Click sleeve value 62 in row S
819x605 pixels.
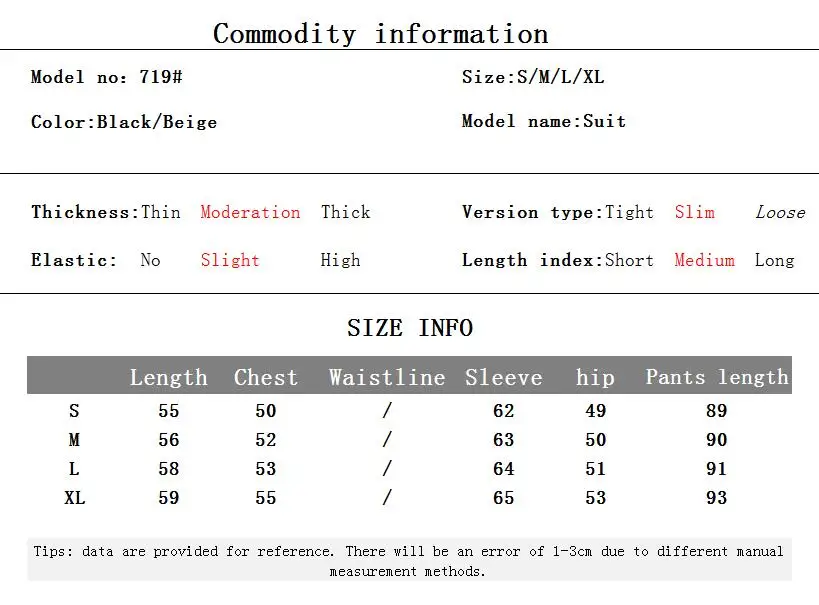504,411
